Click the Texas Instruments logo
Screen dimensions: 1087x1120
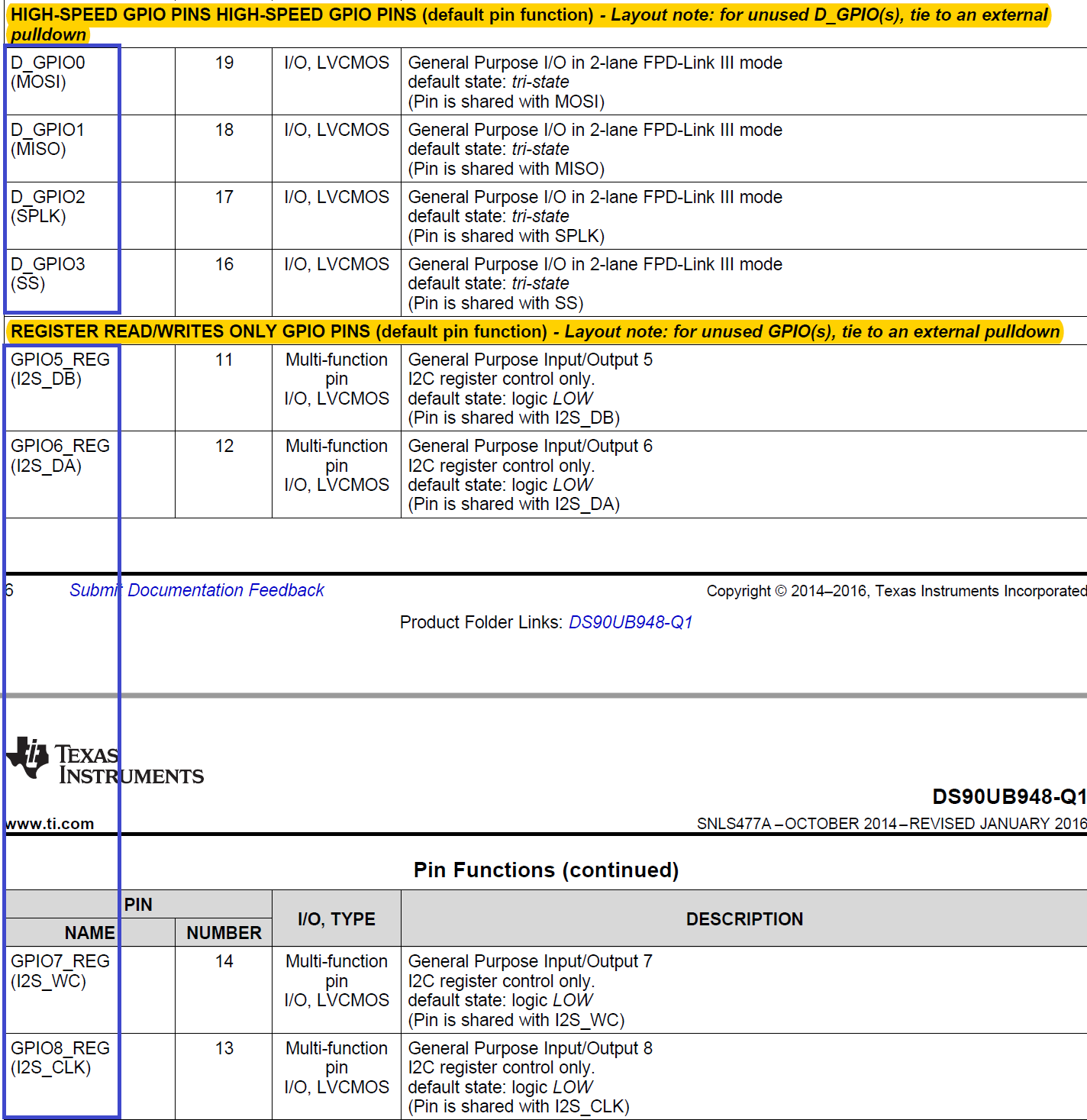coord(105,760)
